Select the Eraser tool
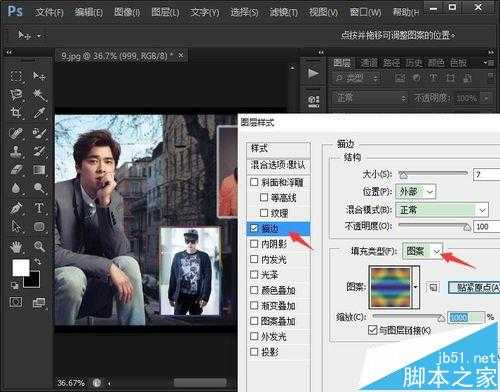 16,170
